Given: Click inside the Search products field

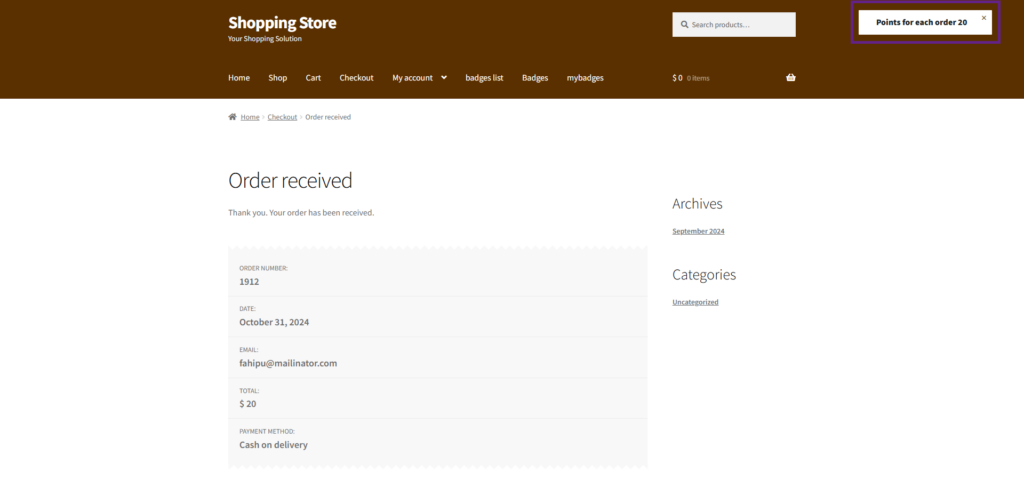Looking at the screenshot, I should (740, 25).
